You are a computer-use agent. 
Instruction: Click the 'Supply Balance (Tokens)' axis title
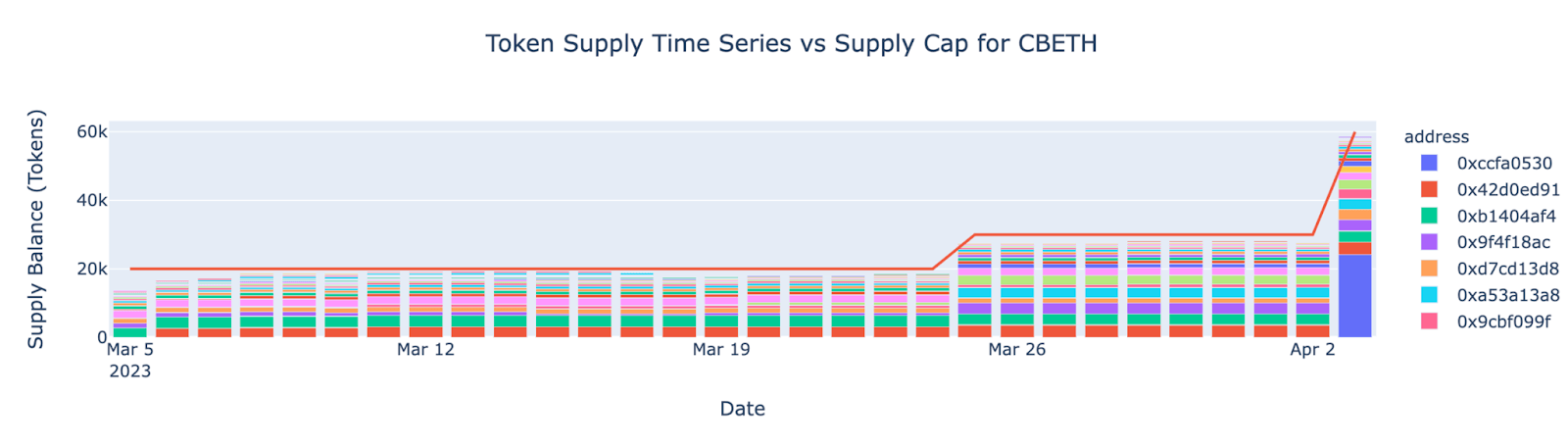tap(36, 228)
